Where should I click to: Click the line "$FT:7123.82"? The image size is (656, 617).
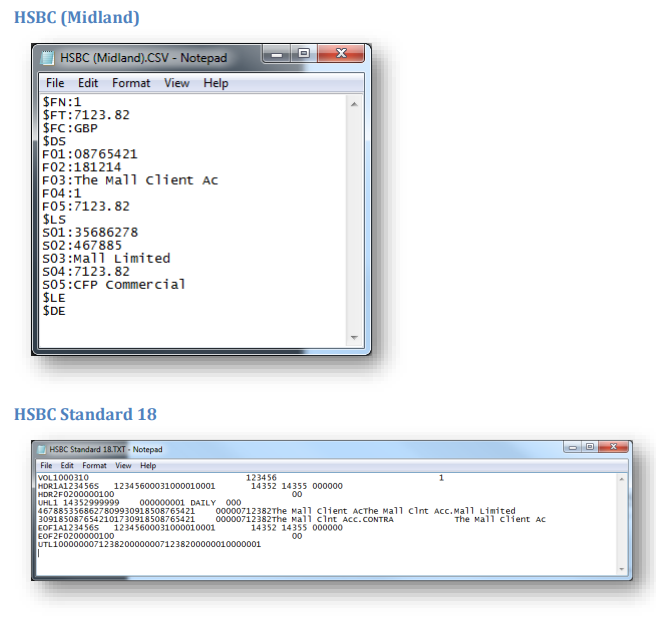point(86,115)
